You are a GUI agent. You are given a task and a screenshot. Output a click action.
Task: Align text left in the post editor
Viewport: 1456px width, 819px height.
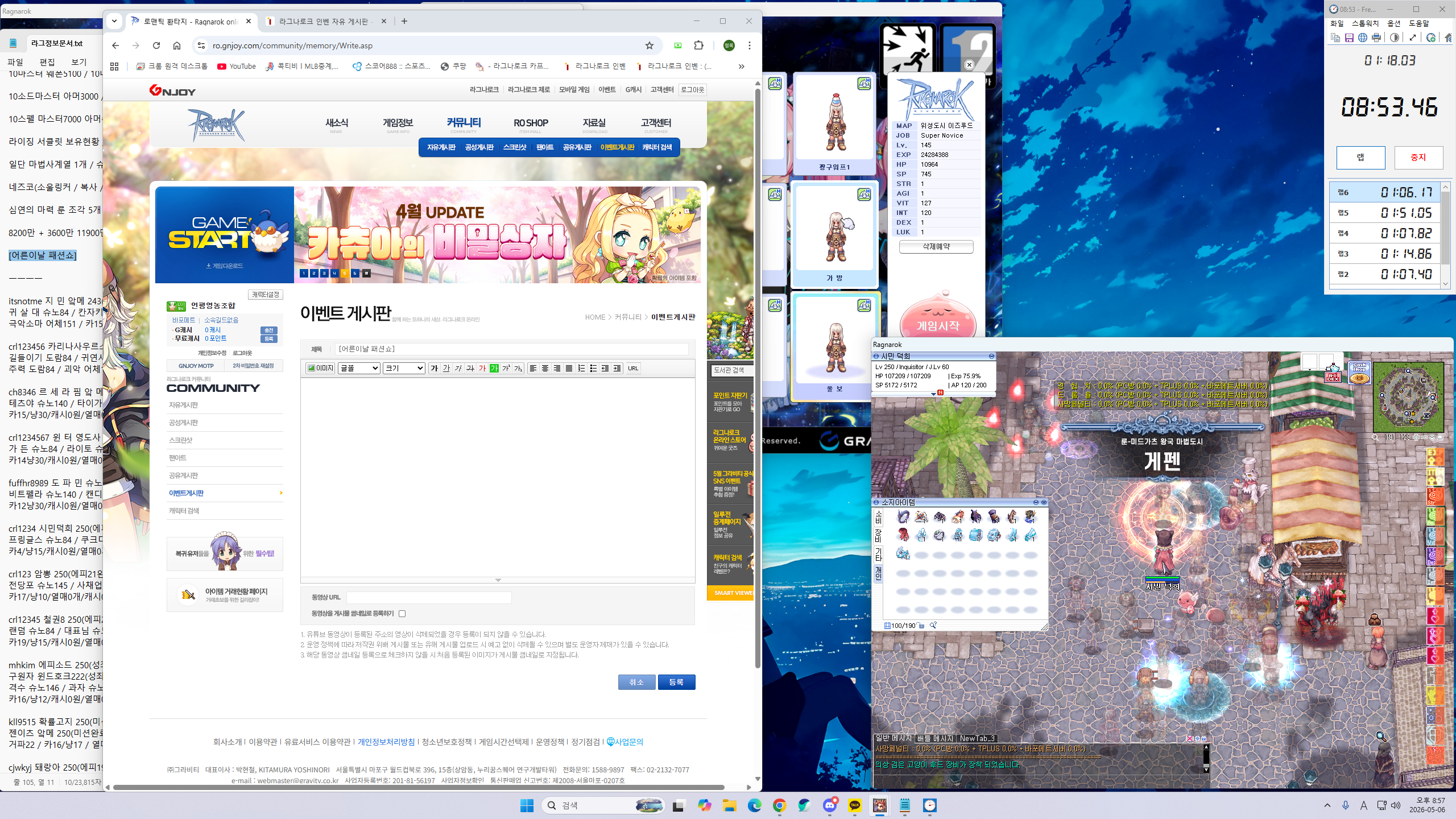[x=533, y=368]
